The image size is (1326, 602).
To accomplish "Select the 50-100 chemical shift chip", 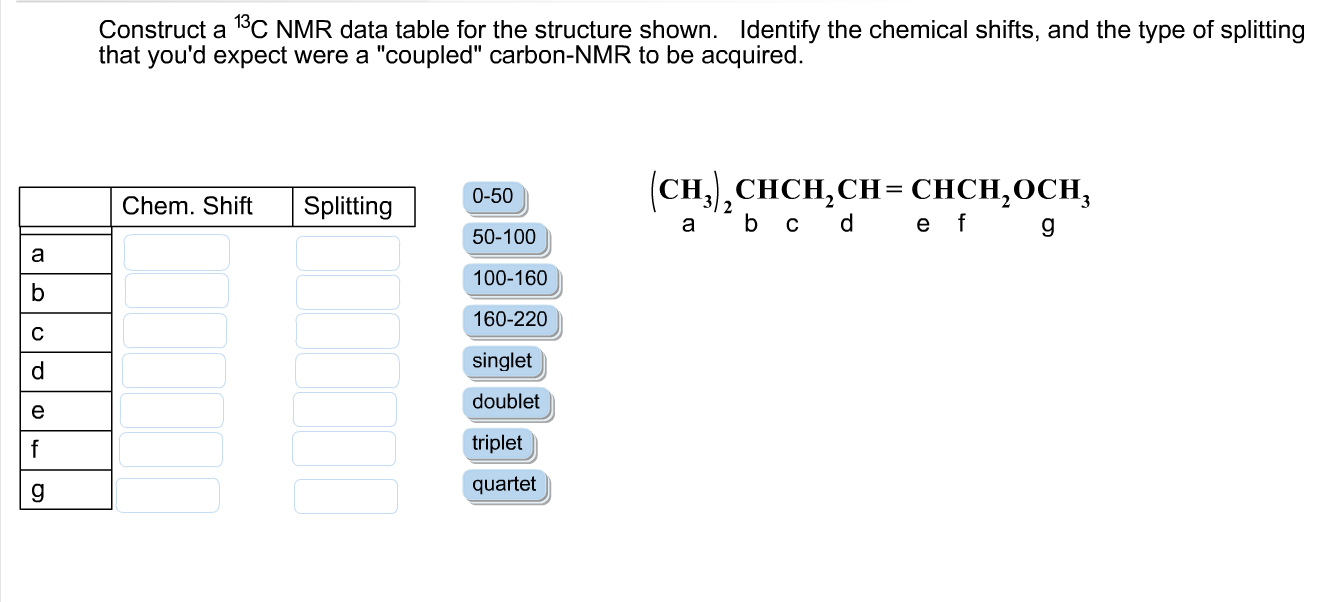I will click(502, 237).
